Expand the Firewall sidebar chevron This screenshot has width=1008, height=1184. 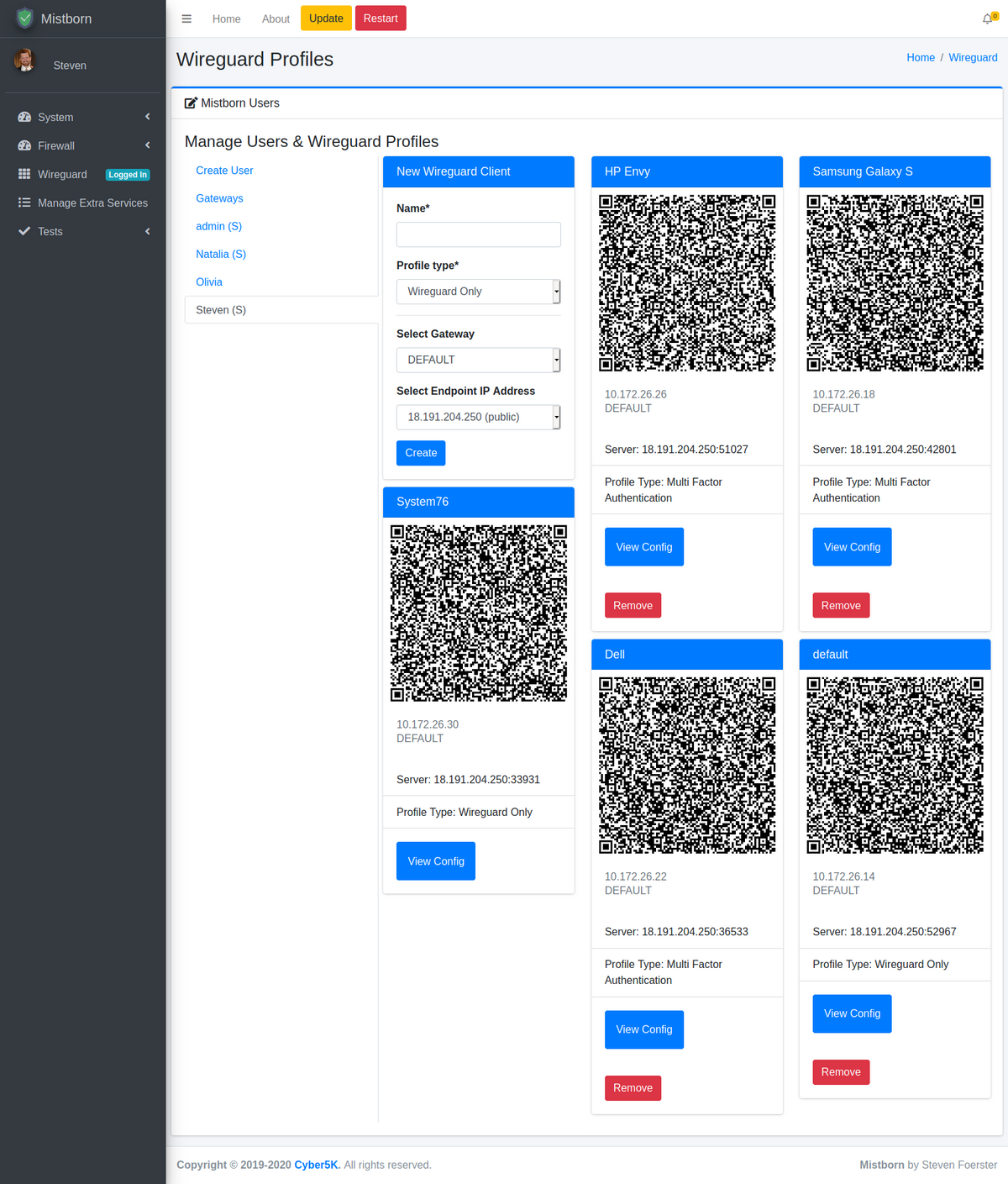[x=148, y=145]
